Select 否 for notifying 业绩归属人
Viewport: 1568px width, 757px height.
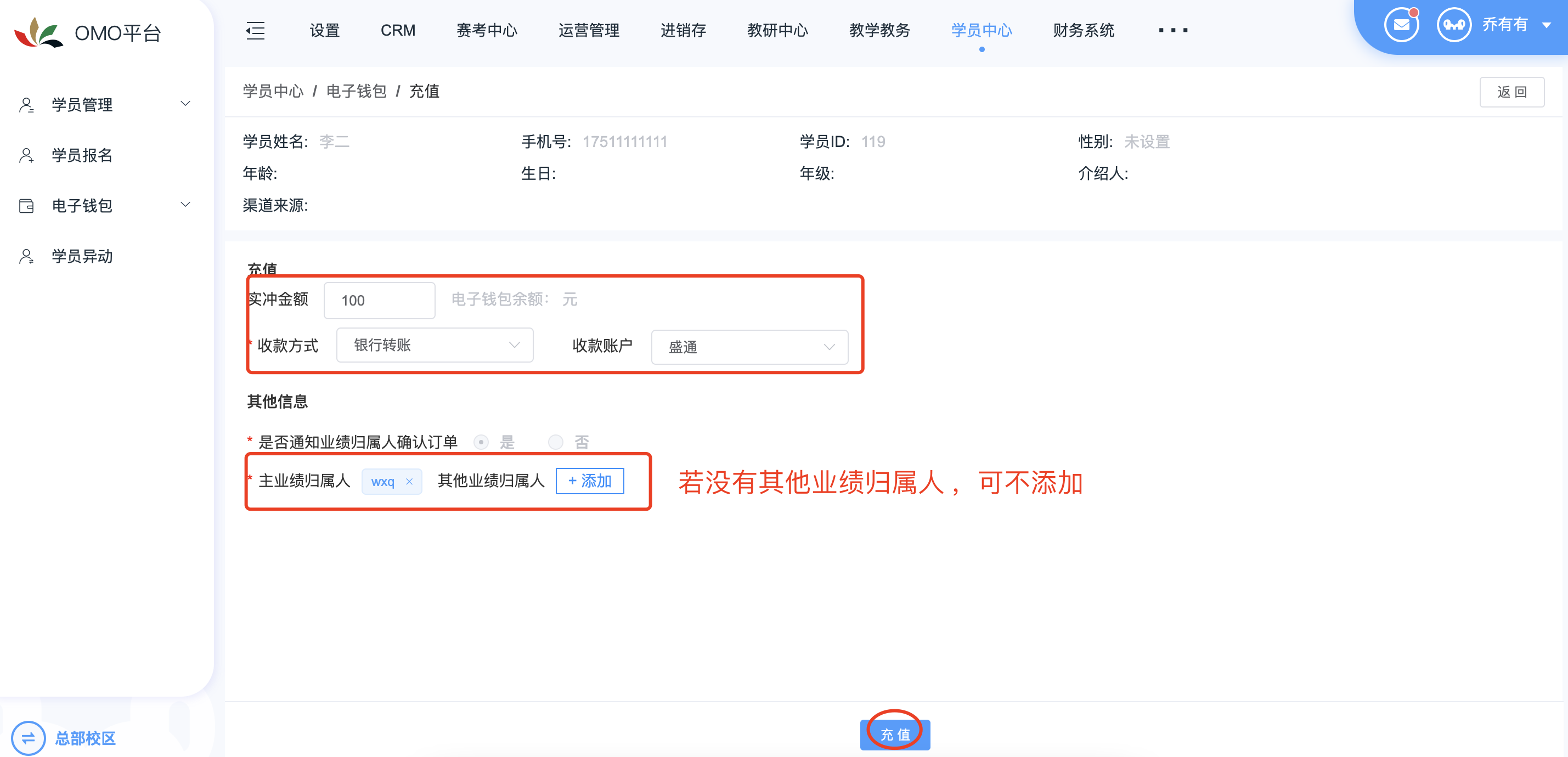(555, 442)
